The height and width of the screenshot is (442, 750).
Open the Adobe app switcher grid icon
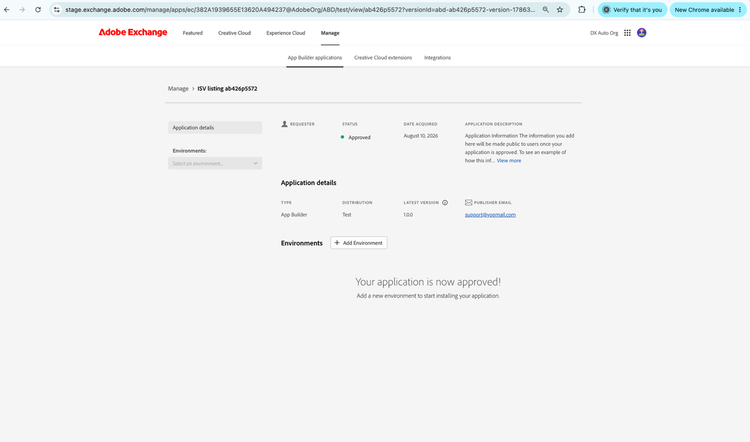point(627,33)
